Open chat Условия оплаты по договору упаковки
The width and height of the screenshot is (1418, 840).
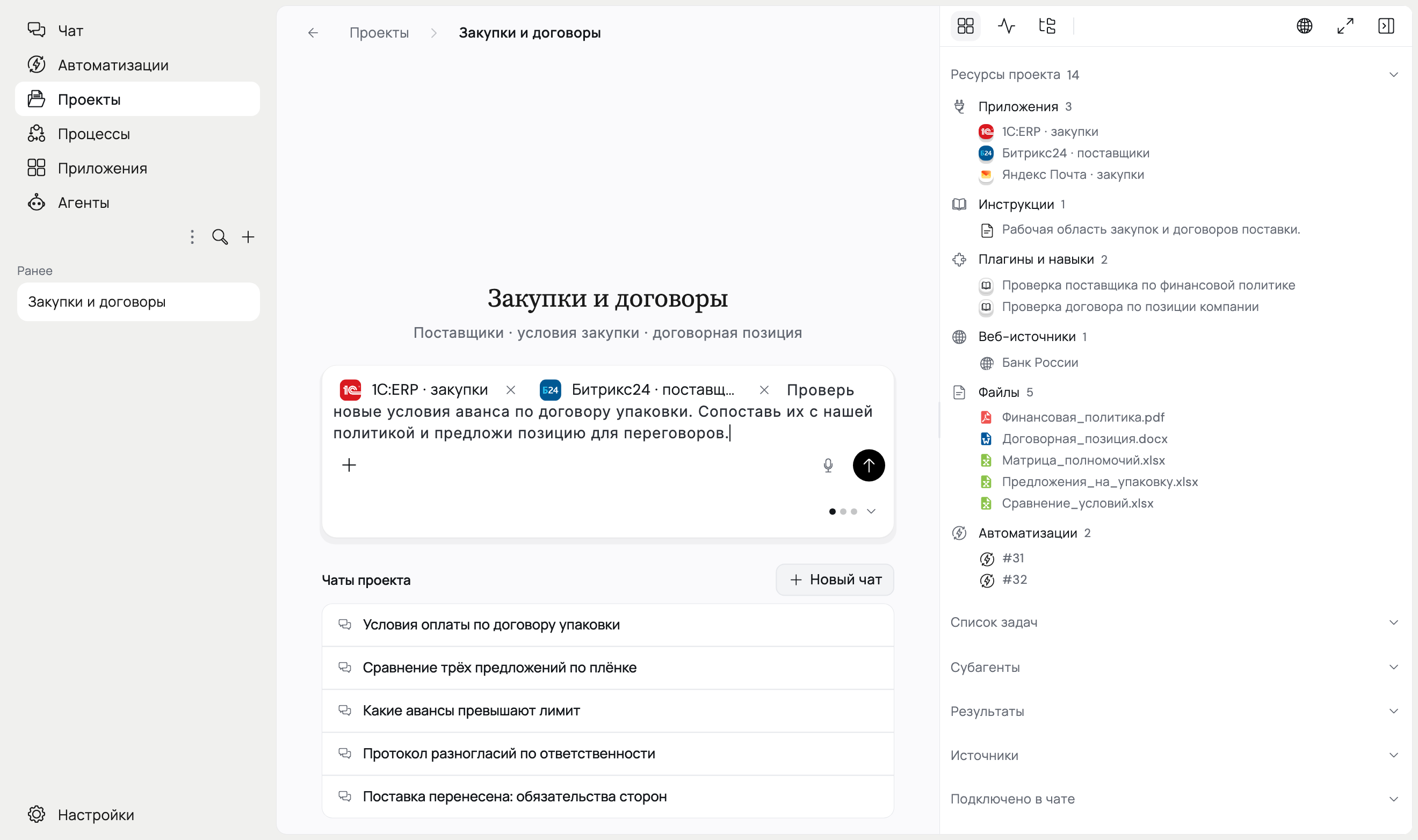pos(607,624)
